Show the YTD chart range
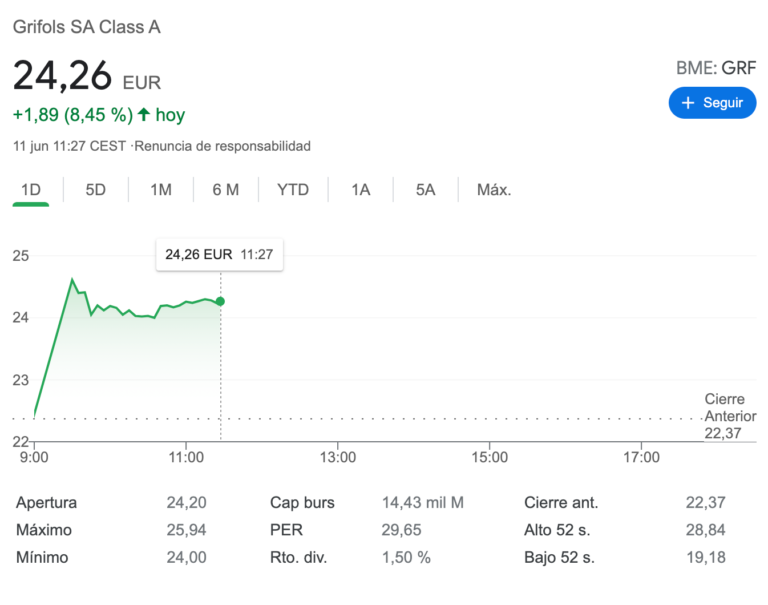Viewport: 768px width, 605px height. 293,190
